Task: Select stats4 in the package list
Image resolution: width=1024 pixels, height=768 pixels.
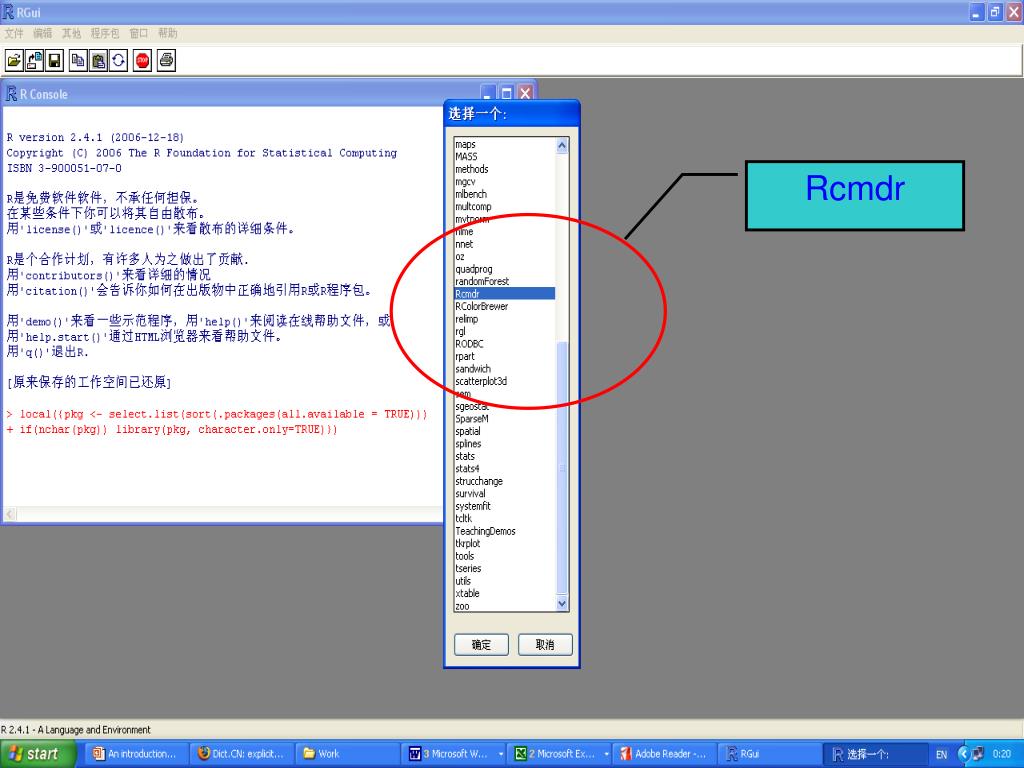Action: pos(505,468)
